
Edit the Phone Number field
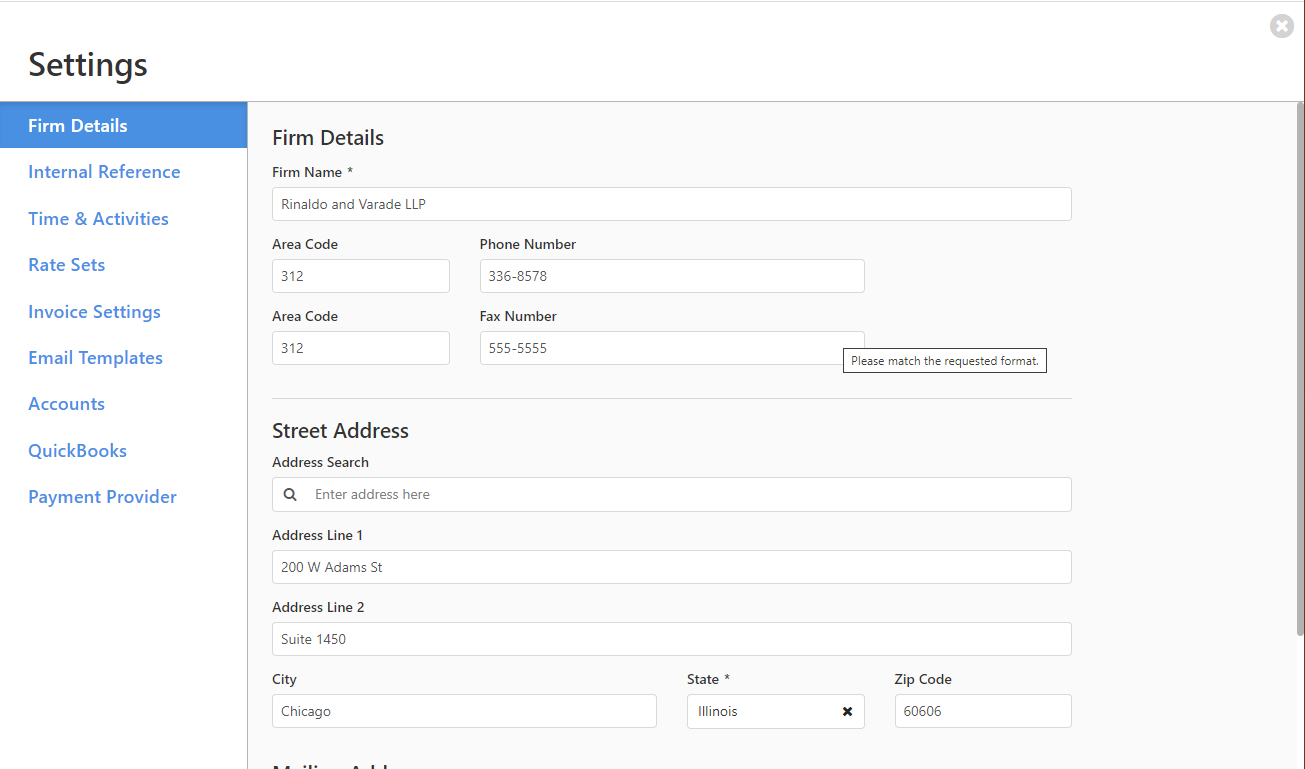671,276
